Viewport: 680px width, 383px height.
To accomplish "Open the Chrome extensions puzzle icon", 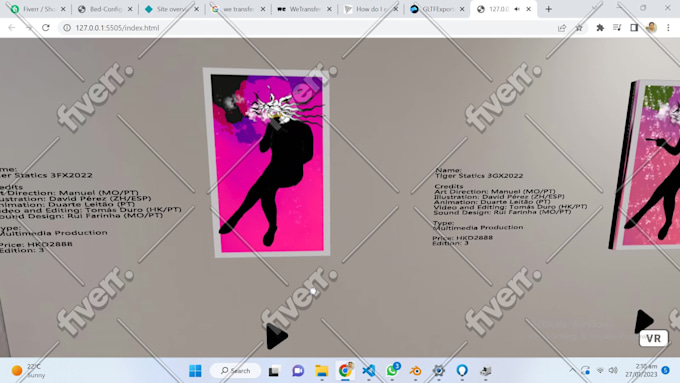I will (x=600, y=28).
